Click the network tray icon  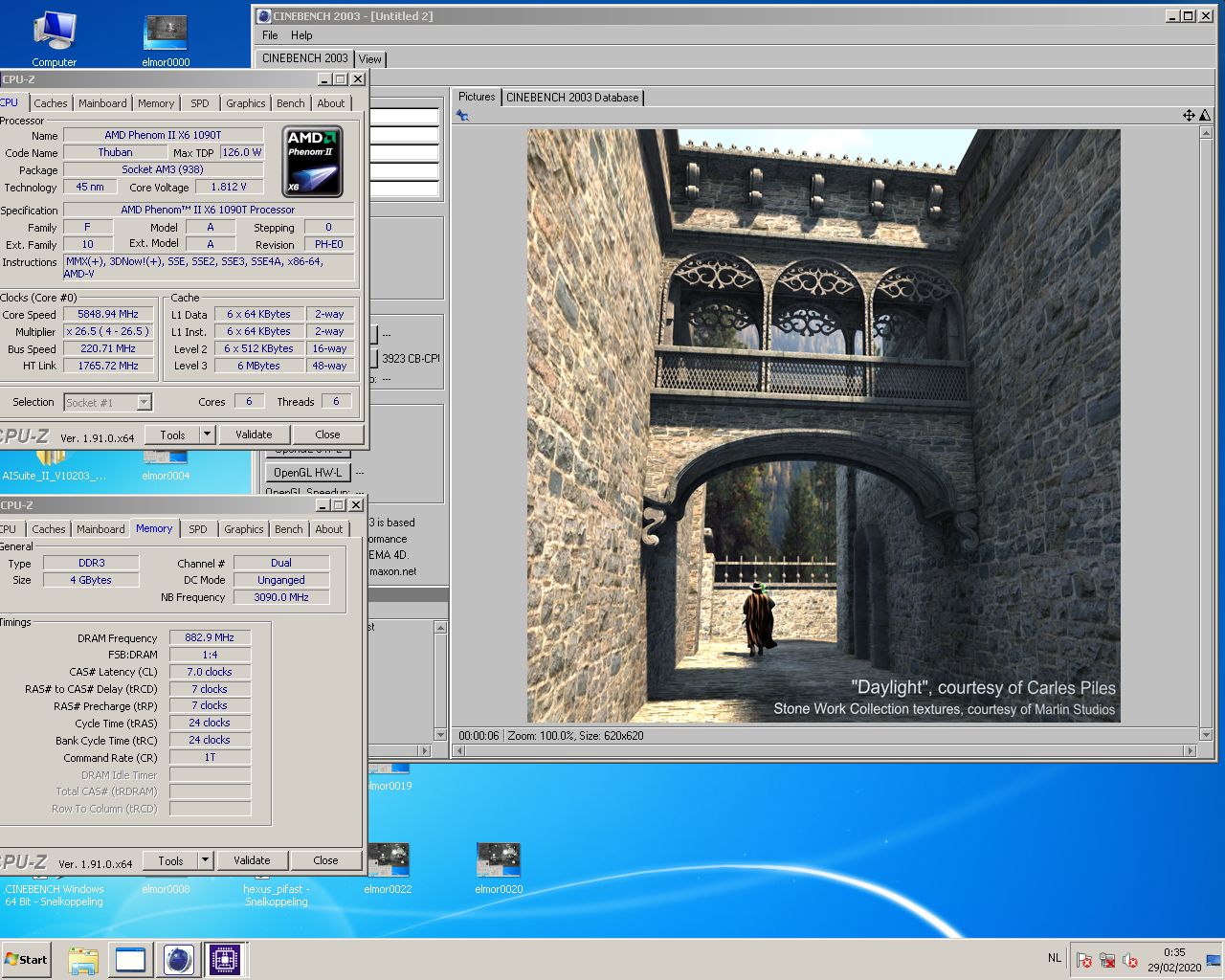(x=1107, y=960)
